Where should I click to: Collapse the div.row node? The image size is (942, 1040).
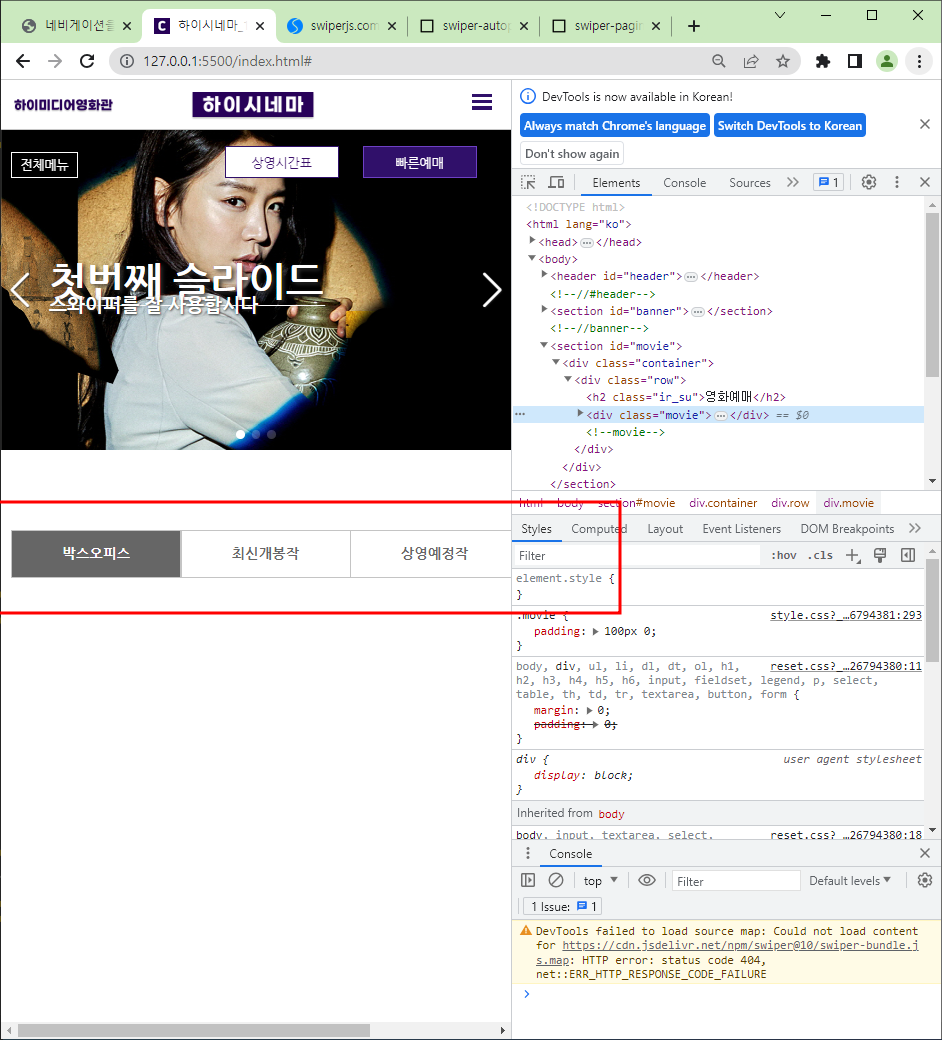[x=568, y=379]
